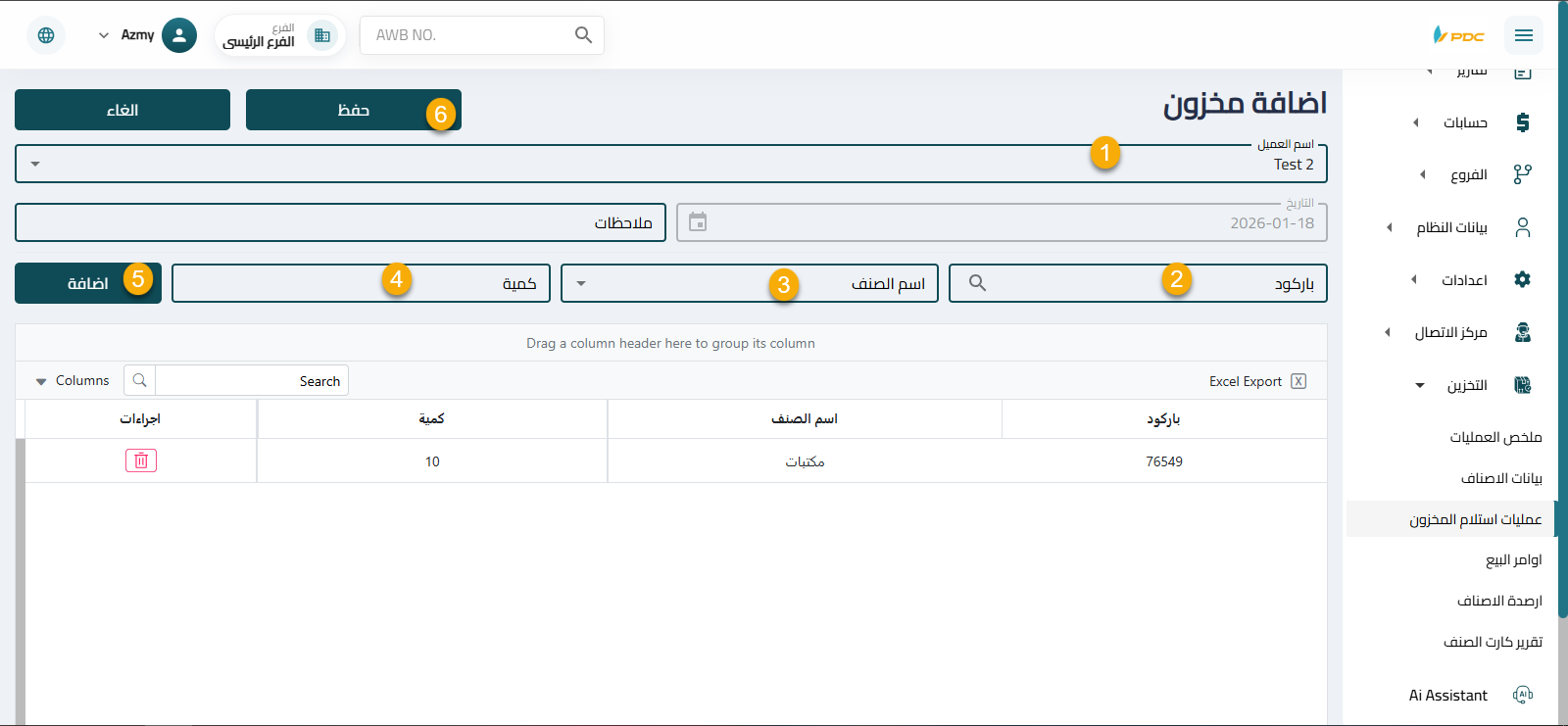Toggle the hamburger sidebar menu
Image resolution: width=1568 pixels, height=726 pixels.
click(x=1523, y=35)
